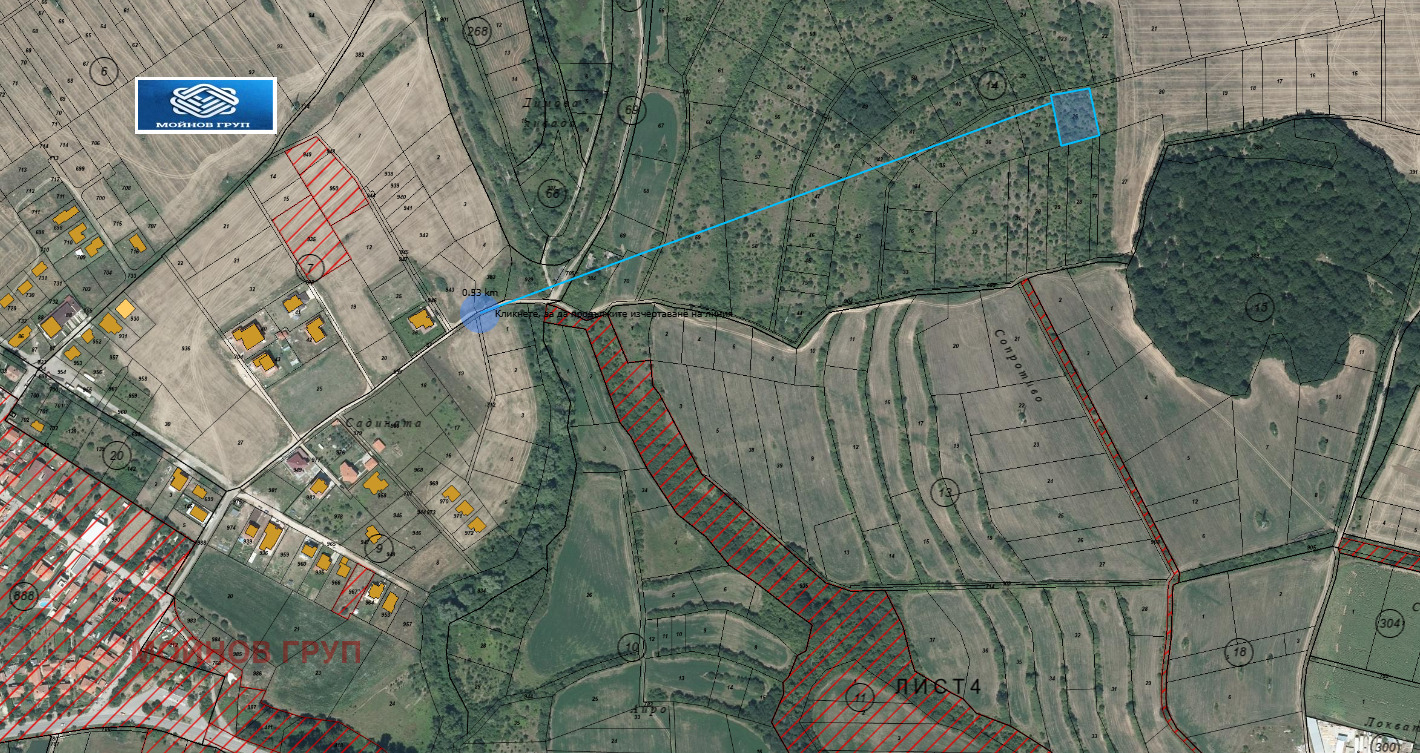Click the circled block number 20
Viewport: 1420px width, 753px height.
point(117,457)
